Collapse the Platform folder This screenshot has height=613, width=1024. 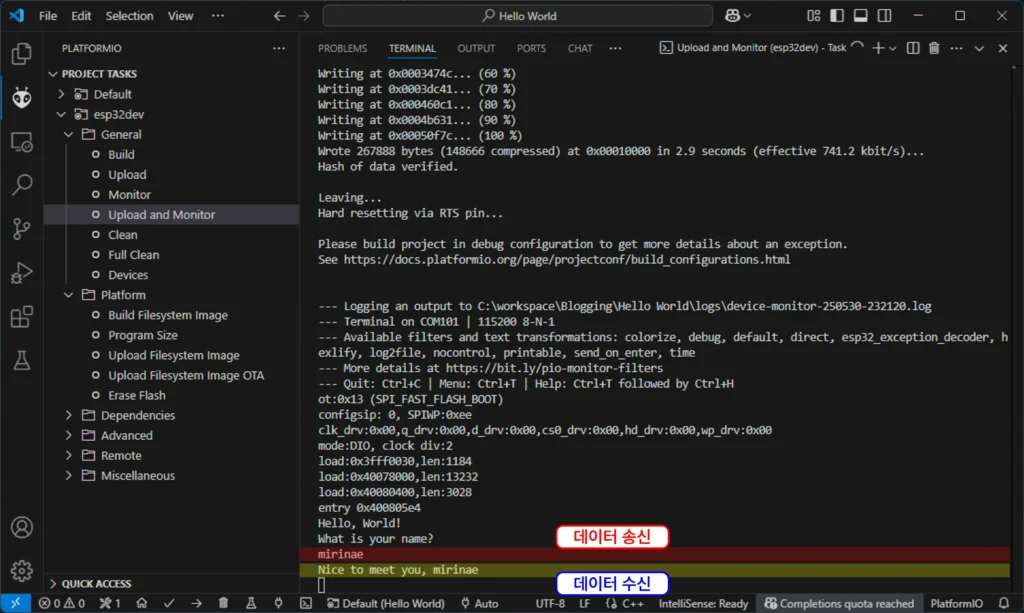pyautogui.click(x=69, y=295)
